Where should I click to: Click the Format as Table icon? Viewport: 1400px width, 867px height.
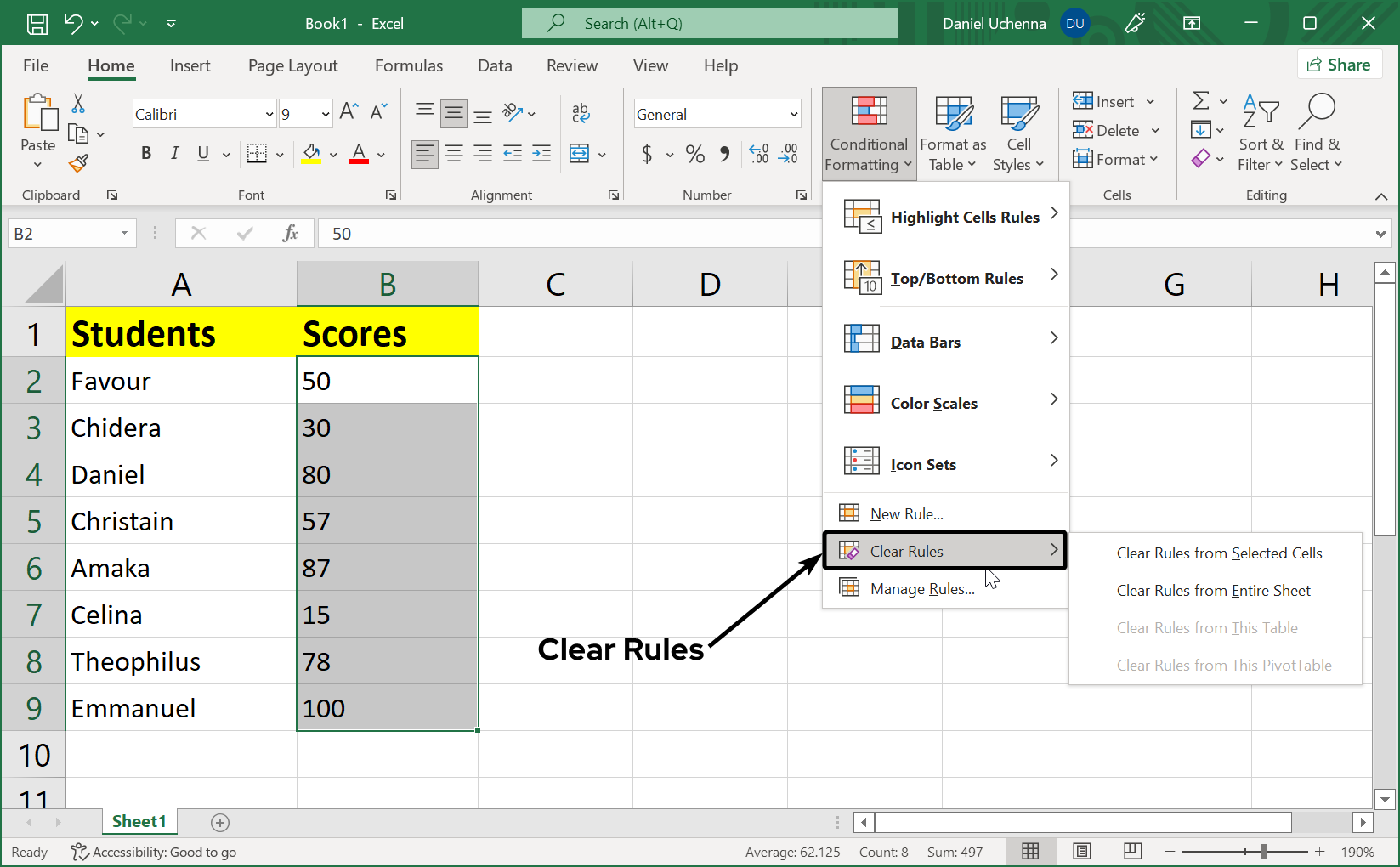pyautogui.click(x=952, y=111)
